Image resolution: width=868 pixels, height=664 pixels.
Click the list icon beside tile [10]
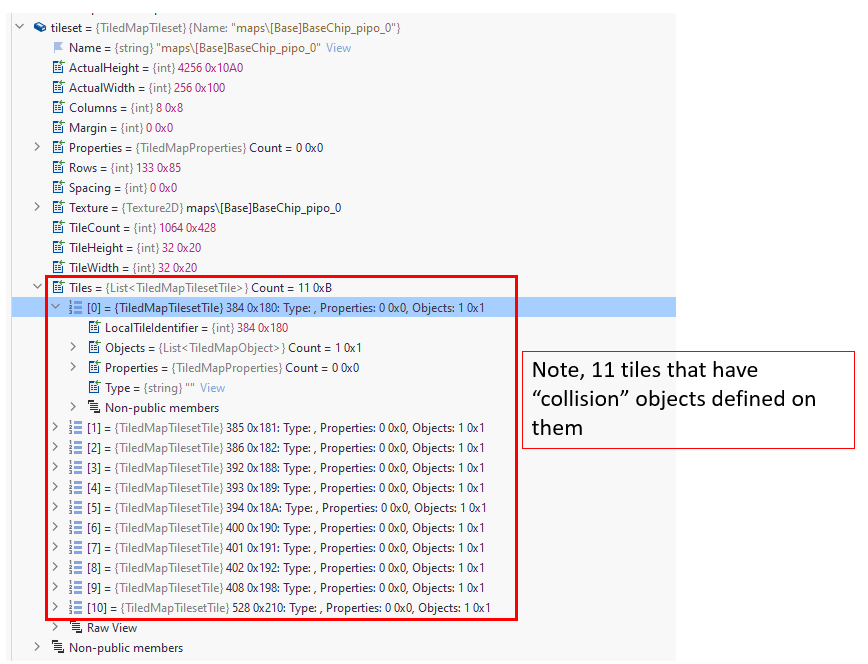(x=74, y=607)
